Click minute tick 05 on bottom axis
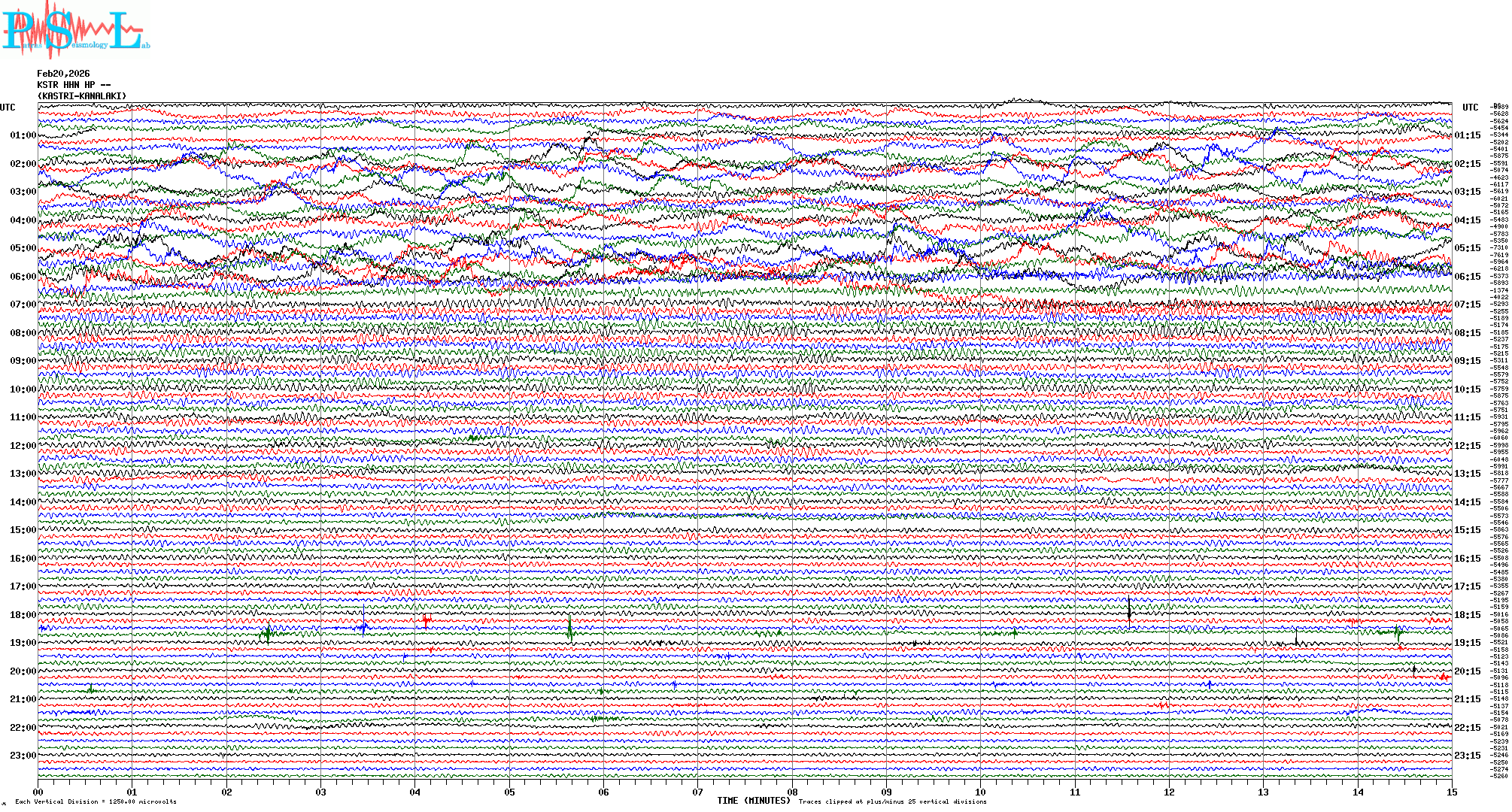The image size is (1512, 812). coord(509,792)
